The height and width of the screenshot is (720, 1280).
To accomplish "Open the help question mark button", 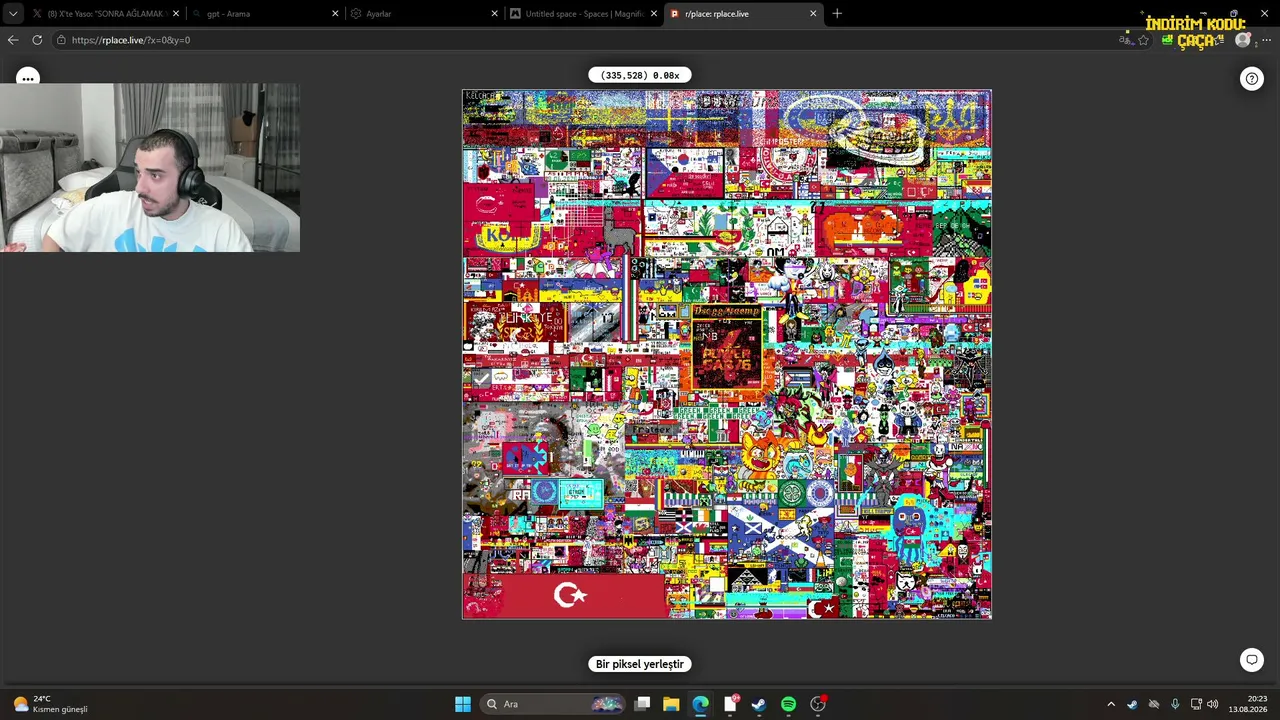I will tap(1252, 79).
